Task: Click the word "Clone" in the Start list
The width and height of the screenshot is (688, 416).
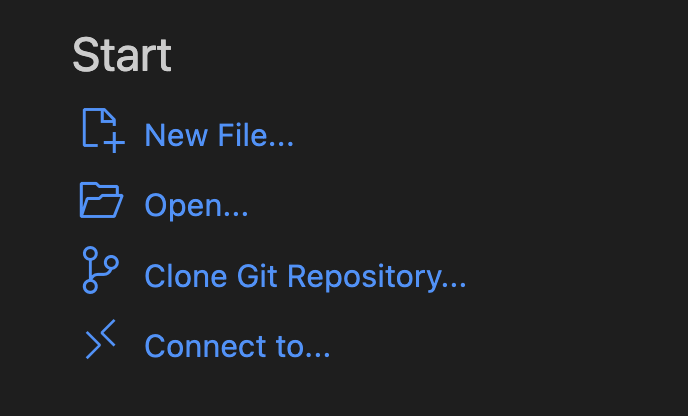Action: [x=186, y=276]
